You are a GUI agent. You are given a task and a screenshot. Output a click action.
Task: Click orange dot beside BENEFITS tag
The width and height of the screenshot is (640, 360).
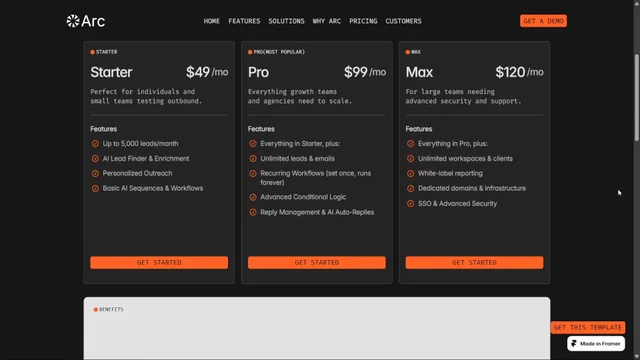click(x=96, y=309)
